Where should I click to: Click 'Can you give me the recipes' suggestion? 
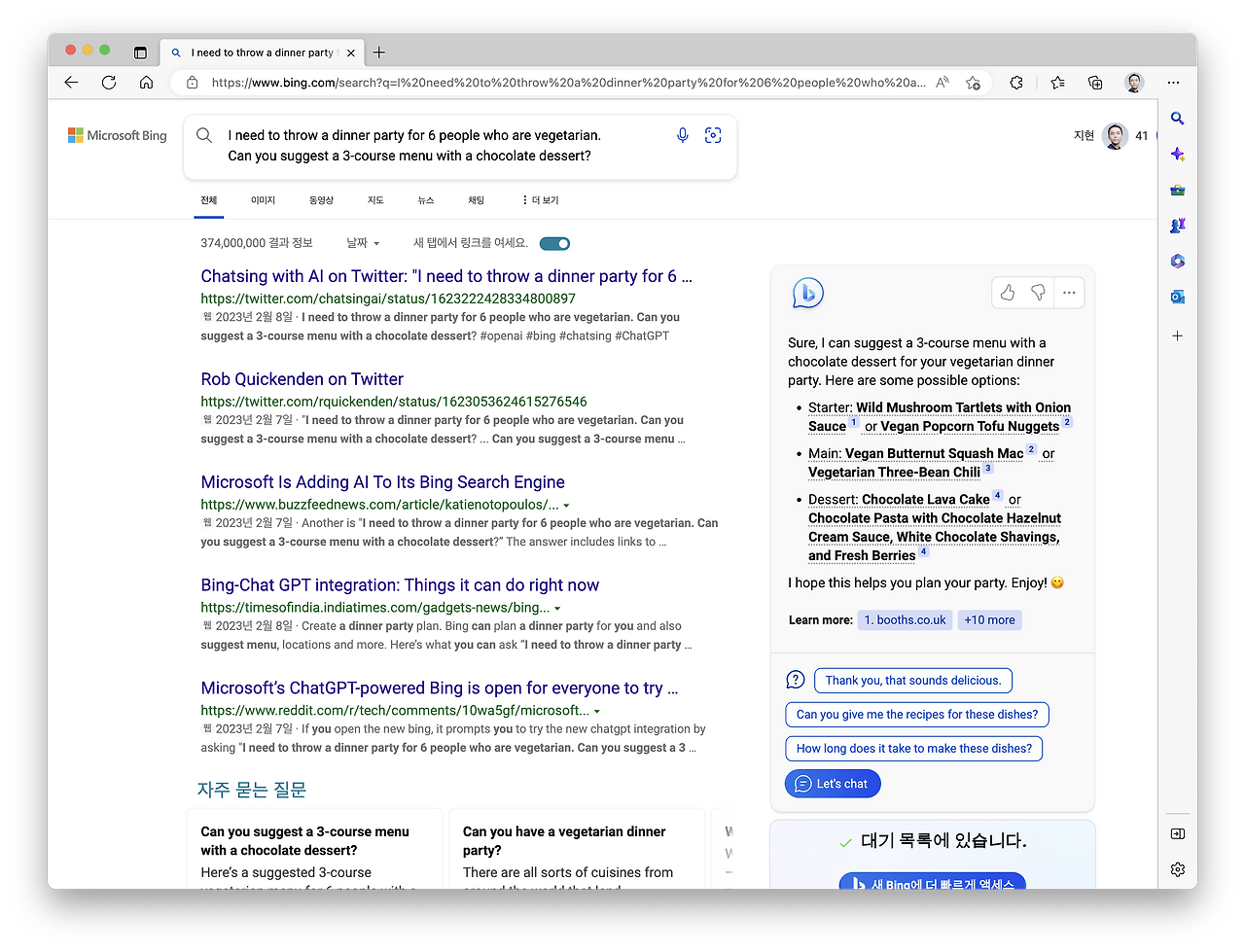(917, 715)
